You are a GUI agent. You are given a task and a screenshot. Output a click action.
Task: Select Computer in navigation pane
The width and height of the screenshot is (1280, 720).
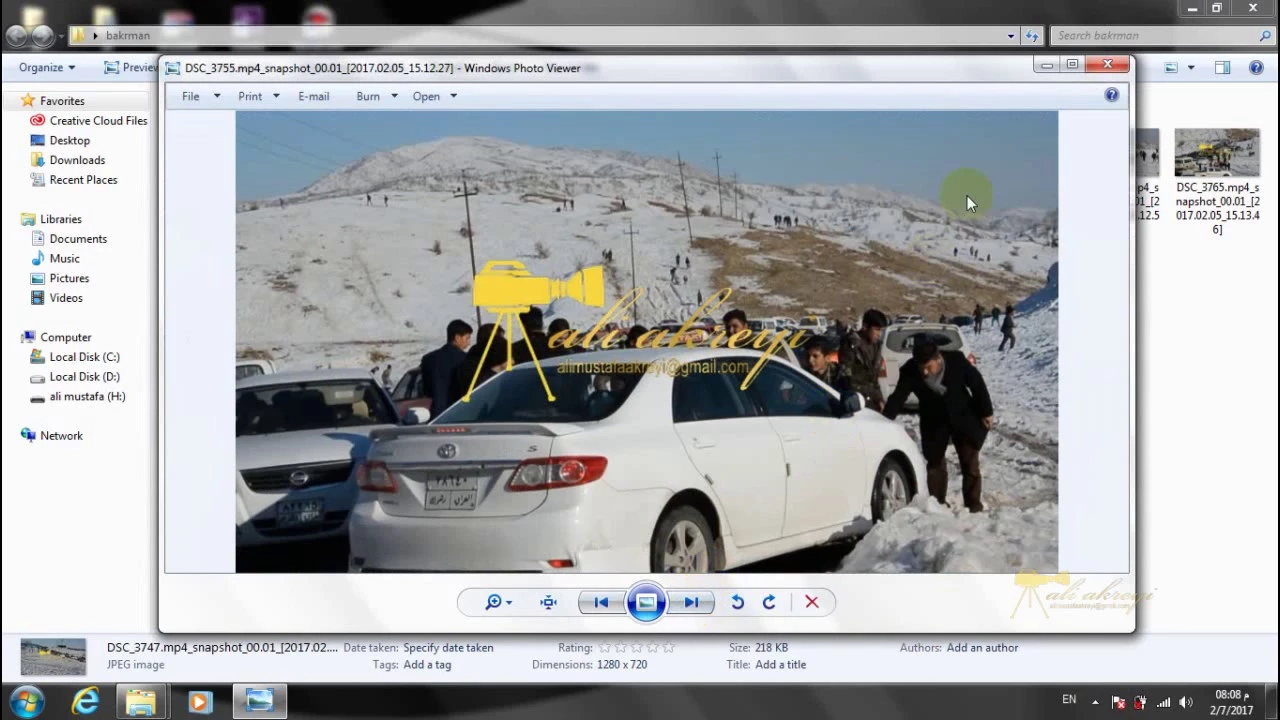click(x=65, y=337)
